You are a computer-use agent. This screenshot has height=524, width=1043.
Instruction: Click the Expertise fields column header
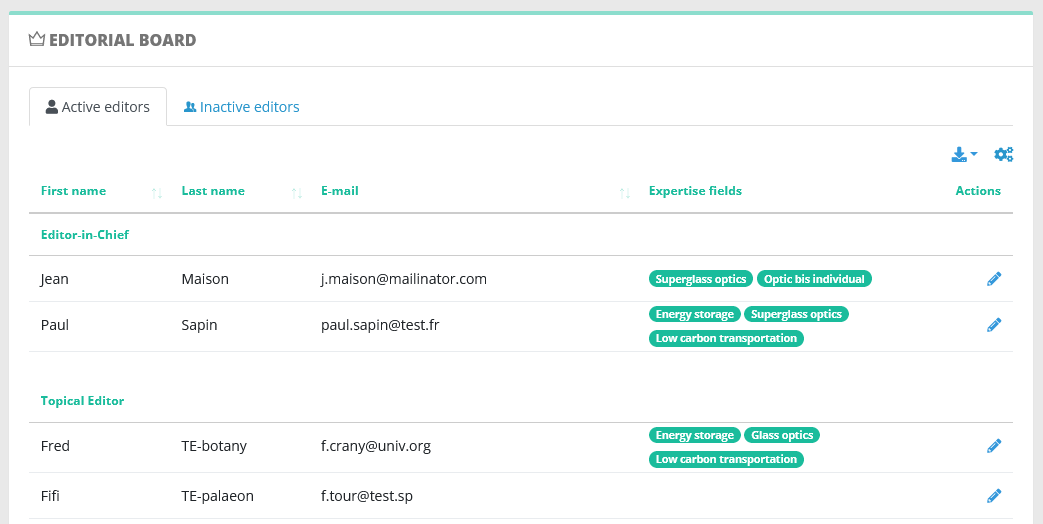click(695, 191)
